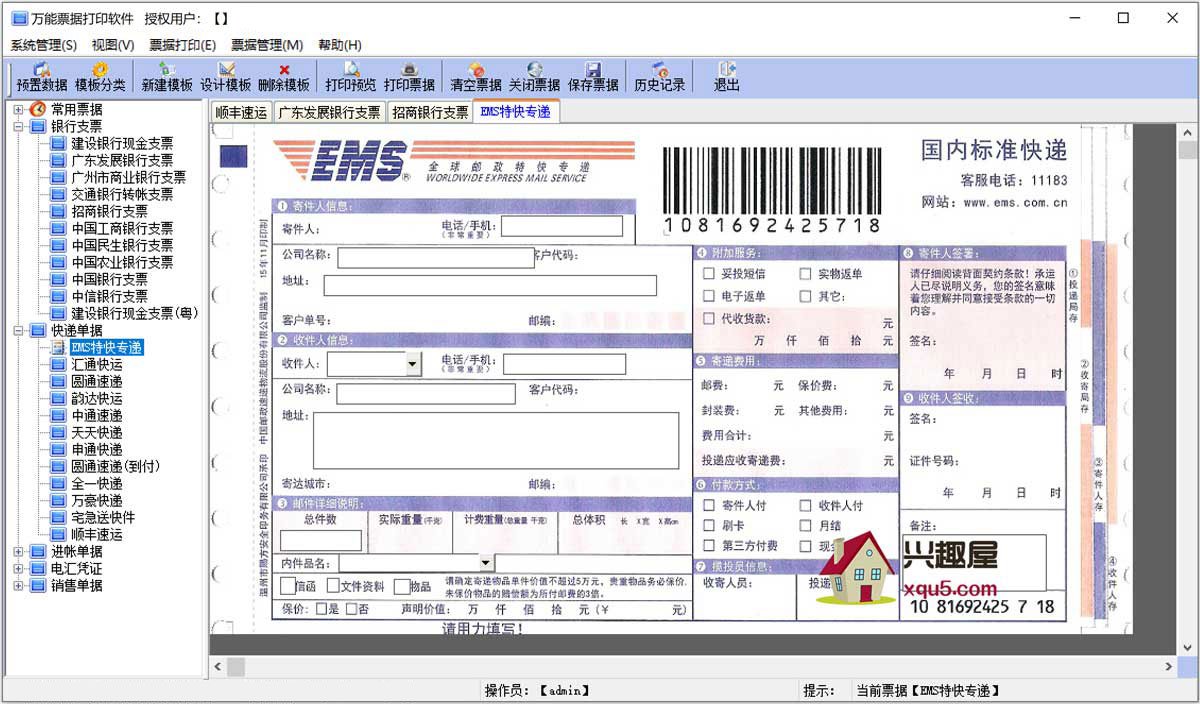This screenshot has width=1200, height=704.
Task: Open the 票据管理(M) menu
Action: pos(267,45)
